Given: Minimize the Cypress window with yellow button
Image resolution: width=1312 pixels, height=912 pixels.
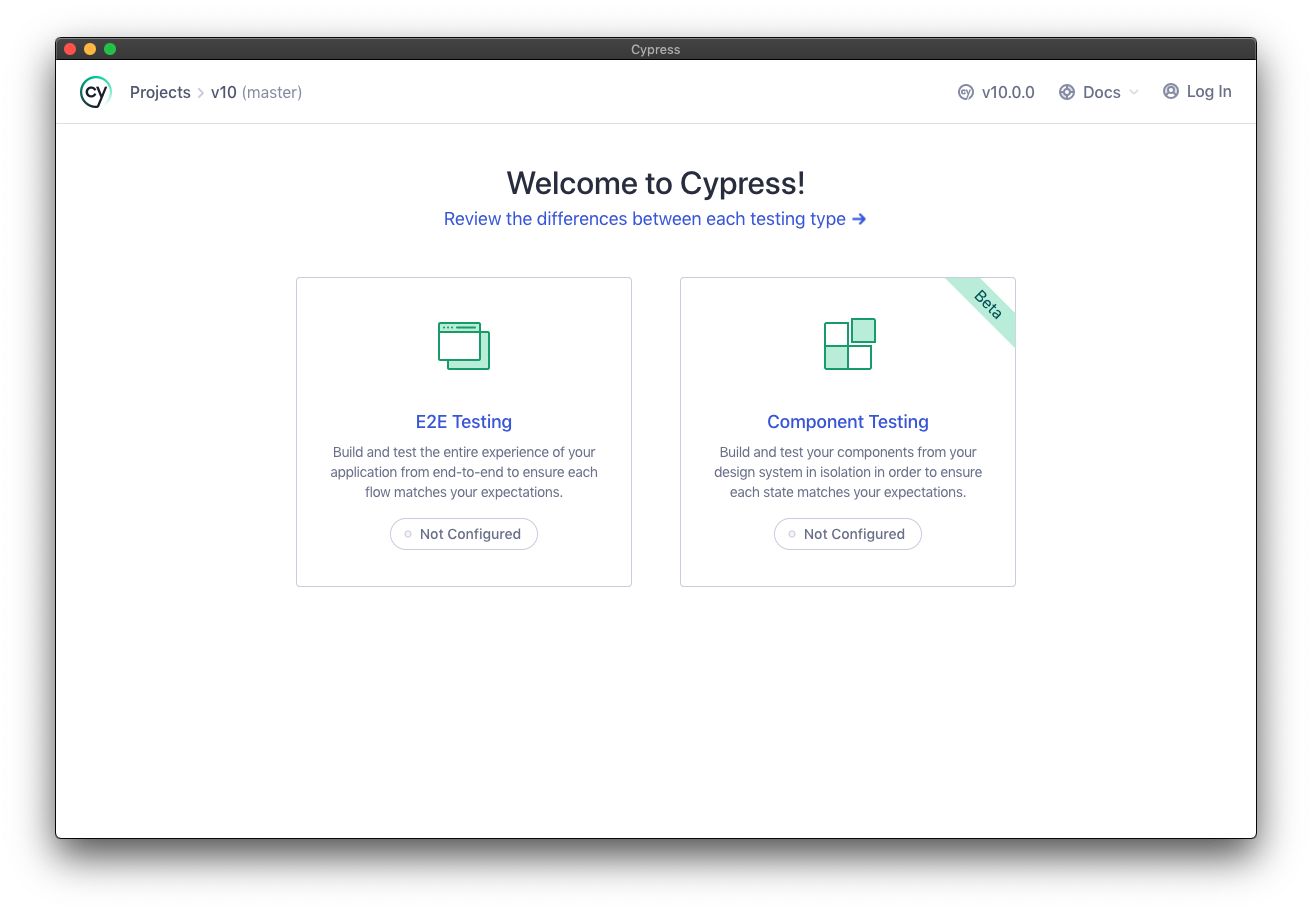Looking at the screenshot, I should [90, 49].
